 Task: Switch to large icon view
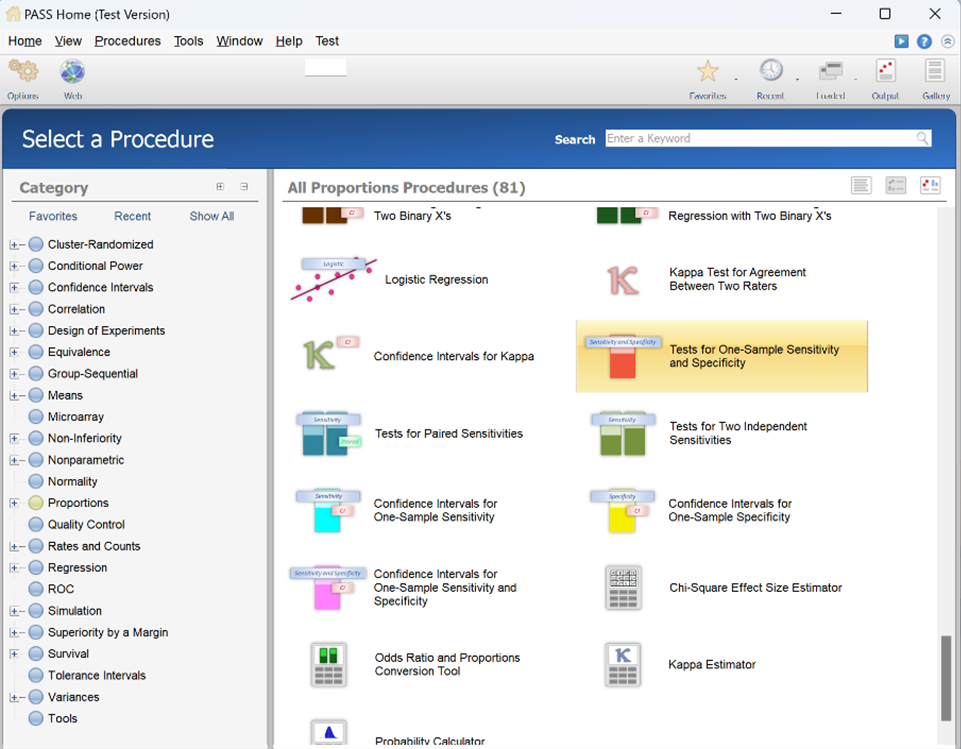pos(930,185)
